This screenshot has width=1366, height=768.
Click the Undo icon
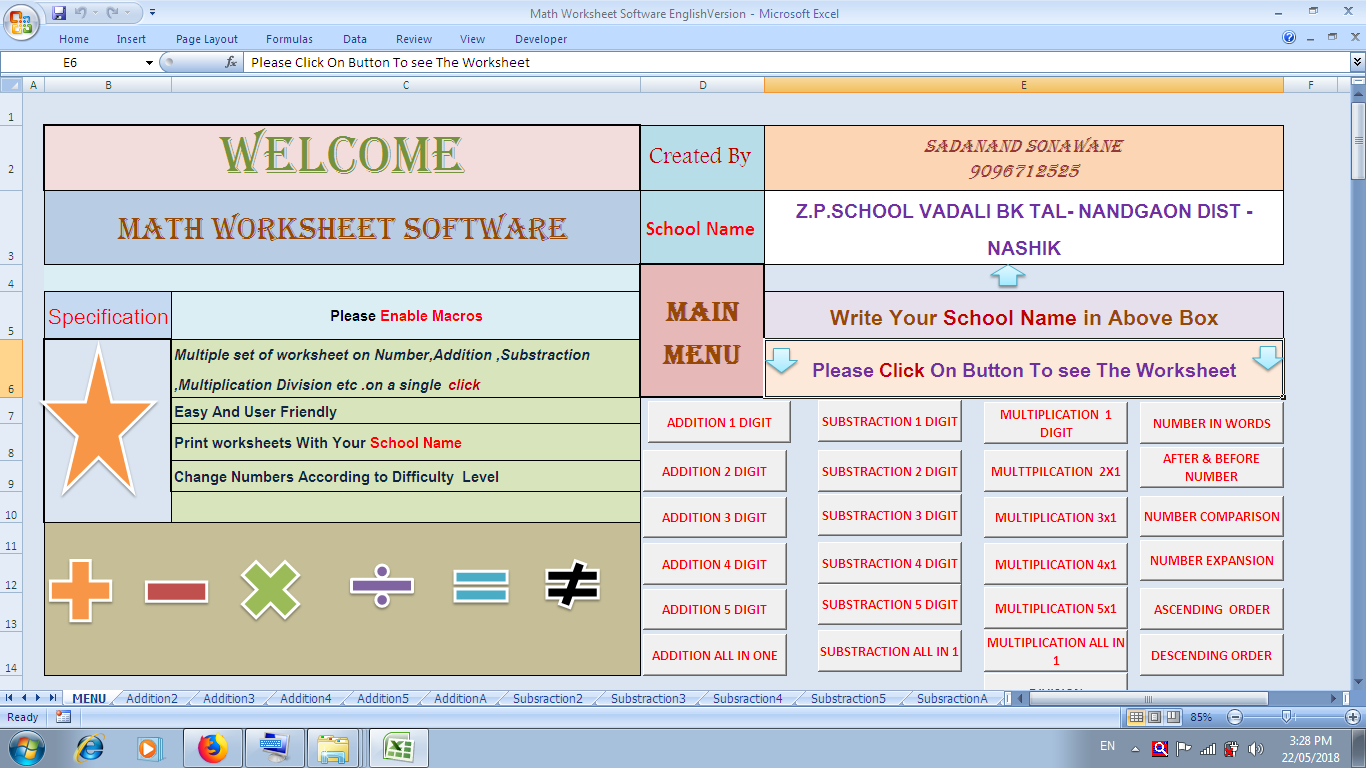tap(81, 12)
